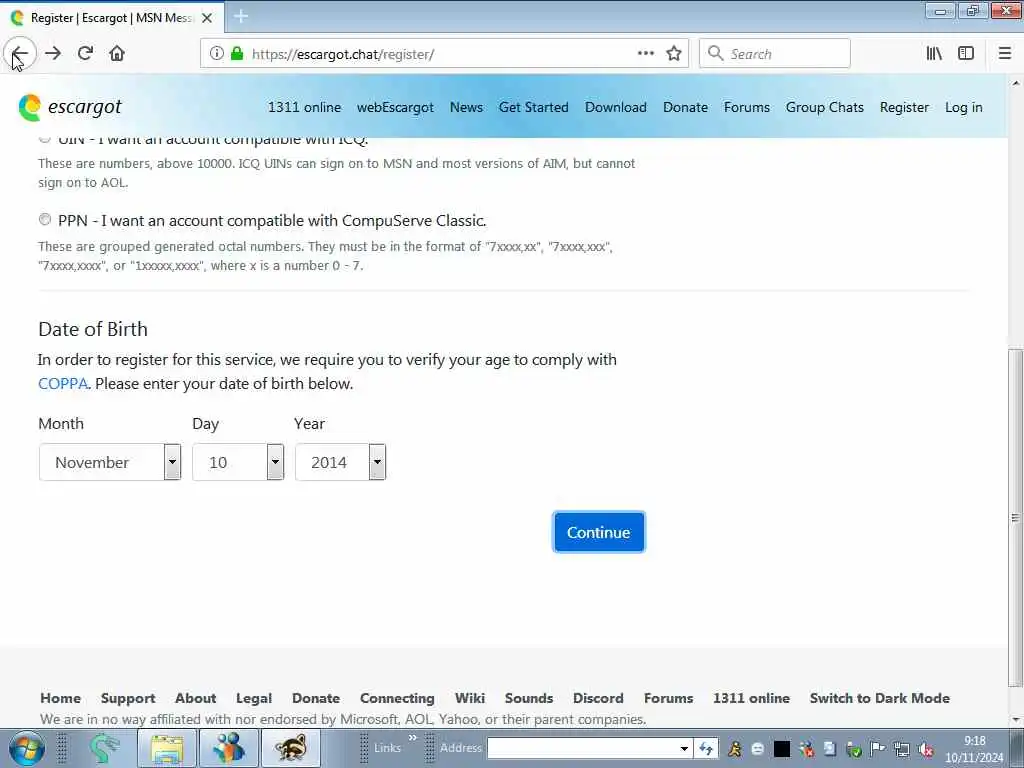
Task: Click the browser forward arrow
Action: (53, 53)
